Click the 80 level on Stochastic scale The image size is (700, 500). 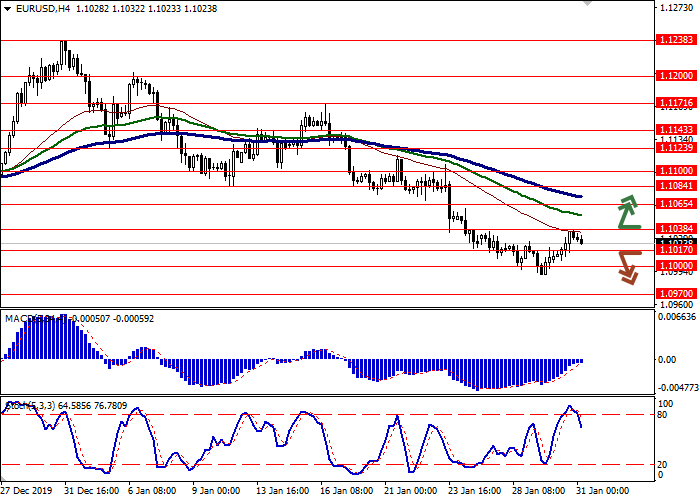click(660, 414)
